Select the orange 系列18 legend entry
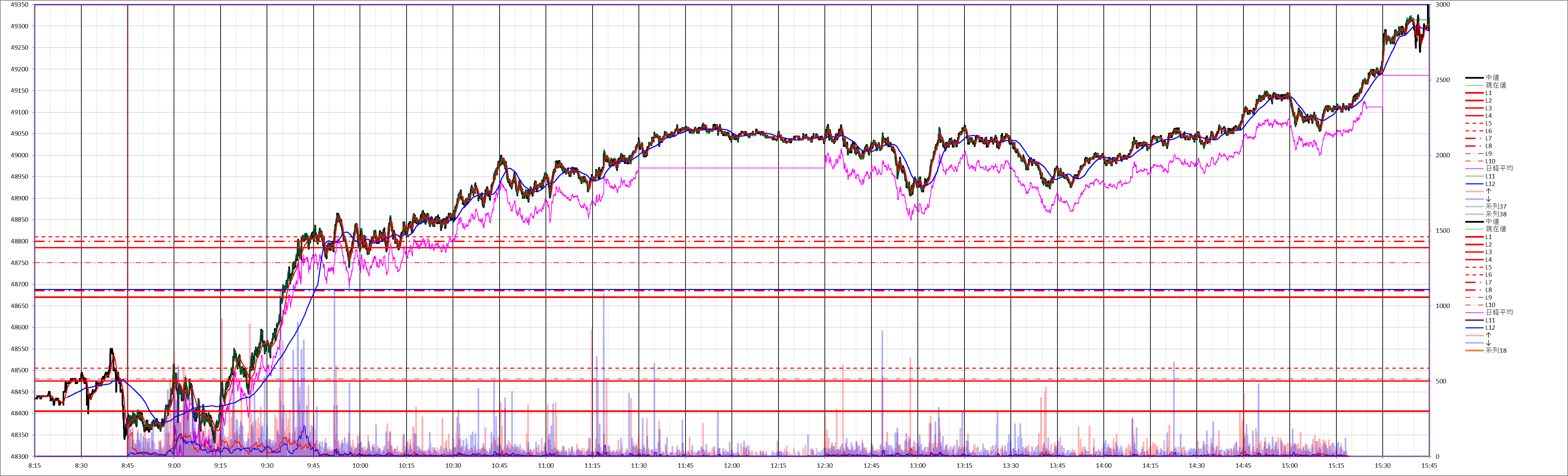Image resolution: width=1568 pixels, height=476 pixels. [x=1496, y=351]
